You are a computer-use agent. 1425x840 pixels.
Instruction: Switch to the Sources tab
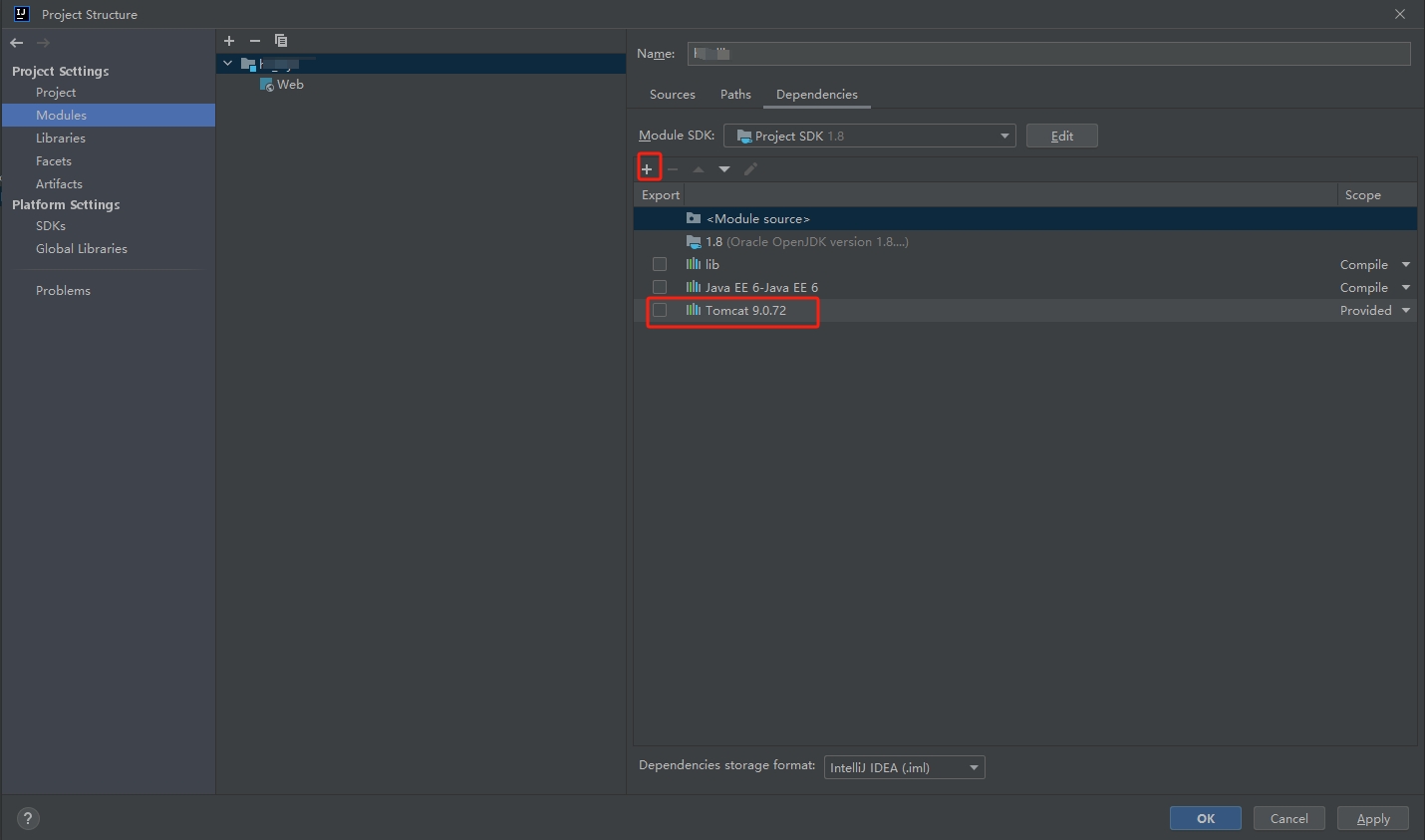coord(672,95)
